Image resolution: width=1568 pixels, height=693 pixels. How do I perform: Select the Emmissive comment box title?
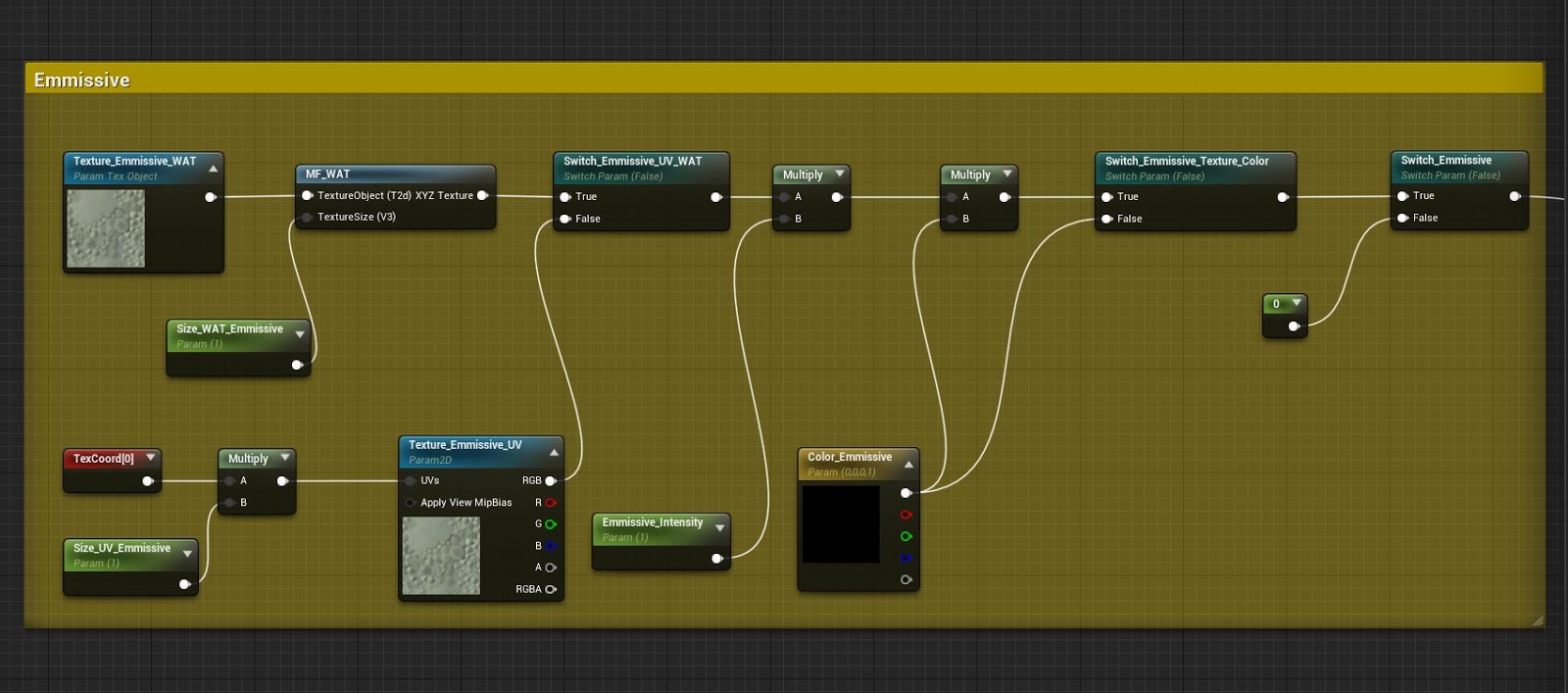pyautogui.click(x=82, y=80)
